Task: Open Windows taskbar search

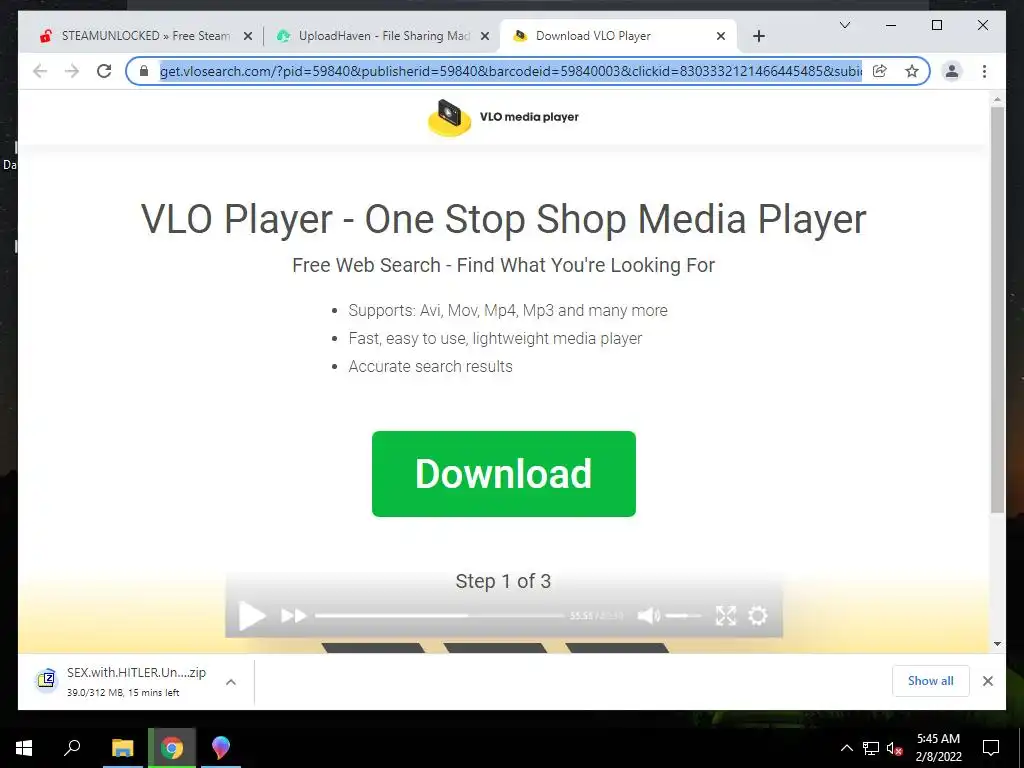Action: click(72, 747)
